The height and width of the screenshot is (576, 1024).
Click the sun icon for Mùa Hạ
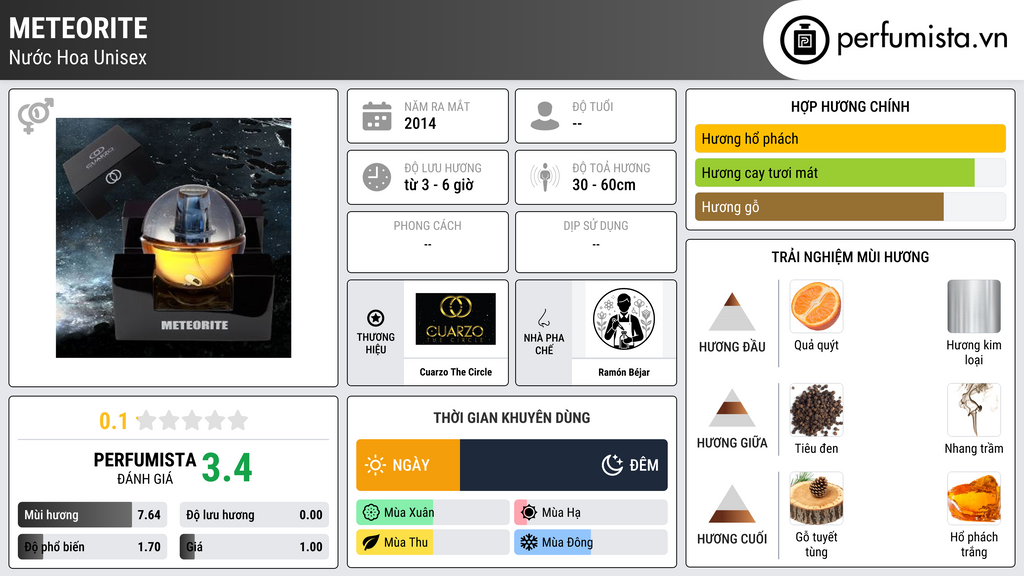[529, 513]
